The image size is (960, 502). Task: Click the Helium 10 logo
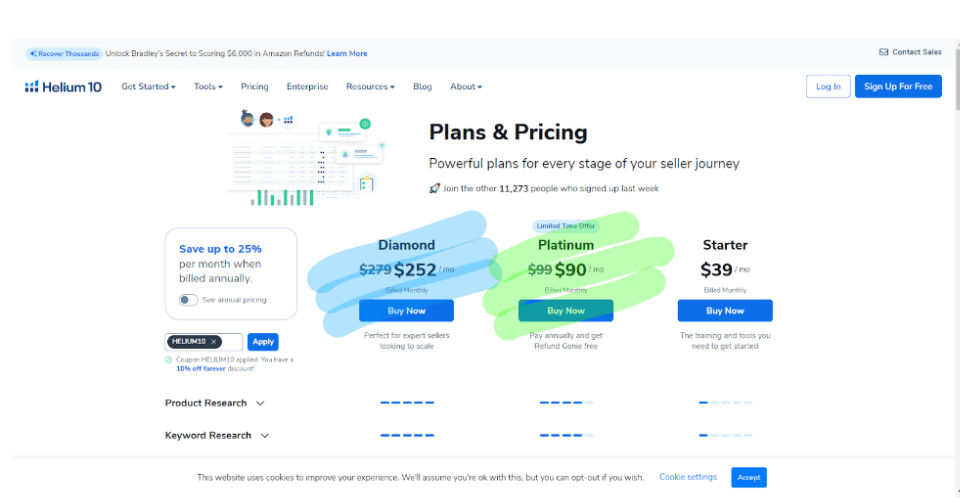[x=63, y=87]
